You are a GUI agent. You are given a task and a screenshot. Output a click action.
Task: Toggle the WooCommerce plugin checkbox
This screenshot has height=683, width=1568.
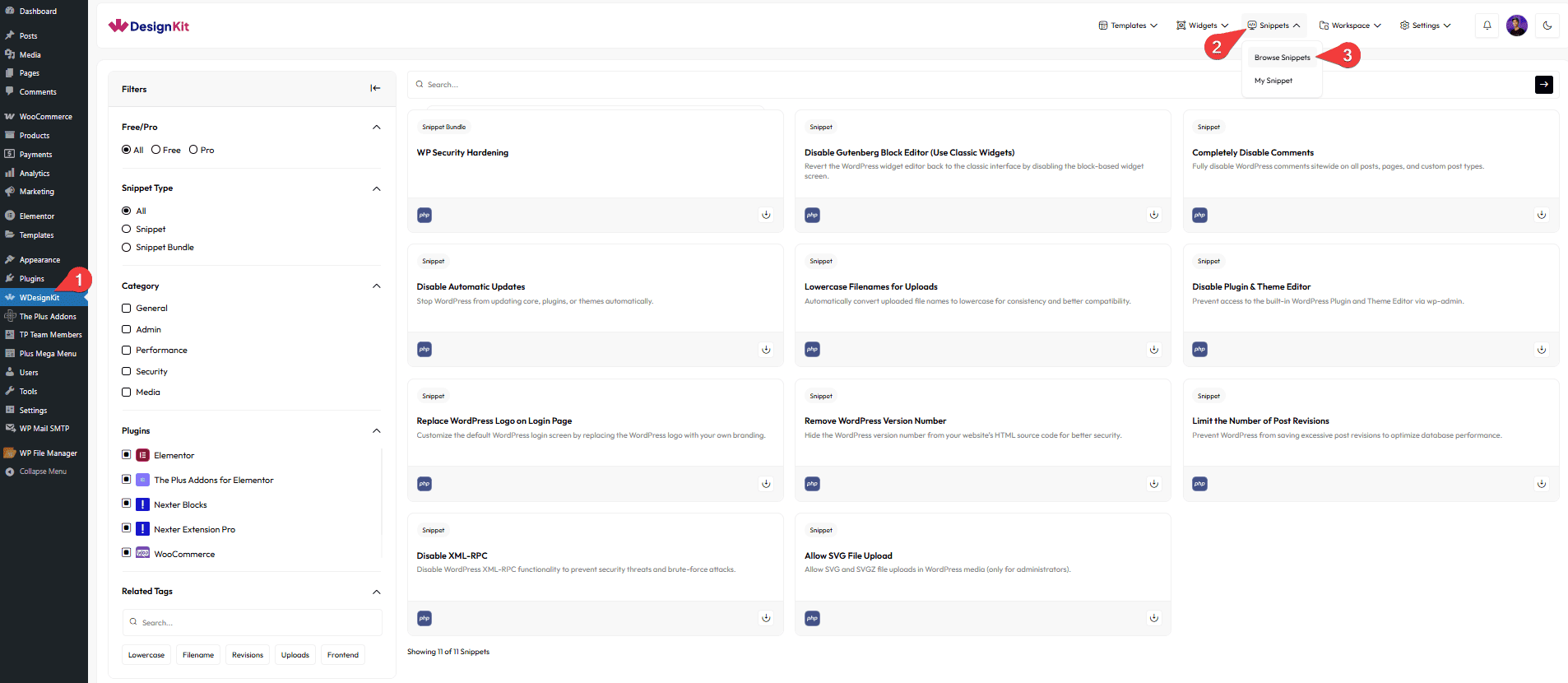click(x=127, y=553)
